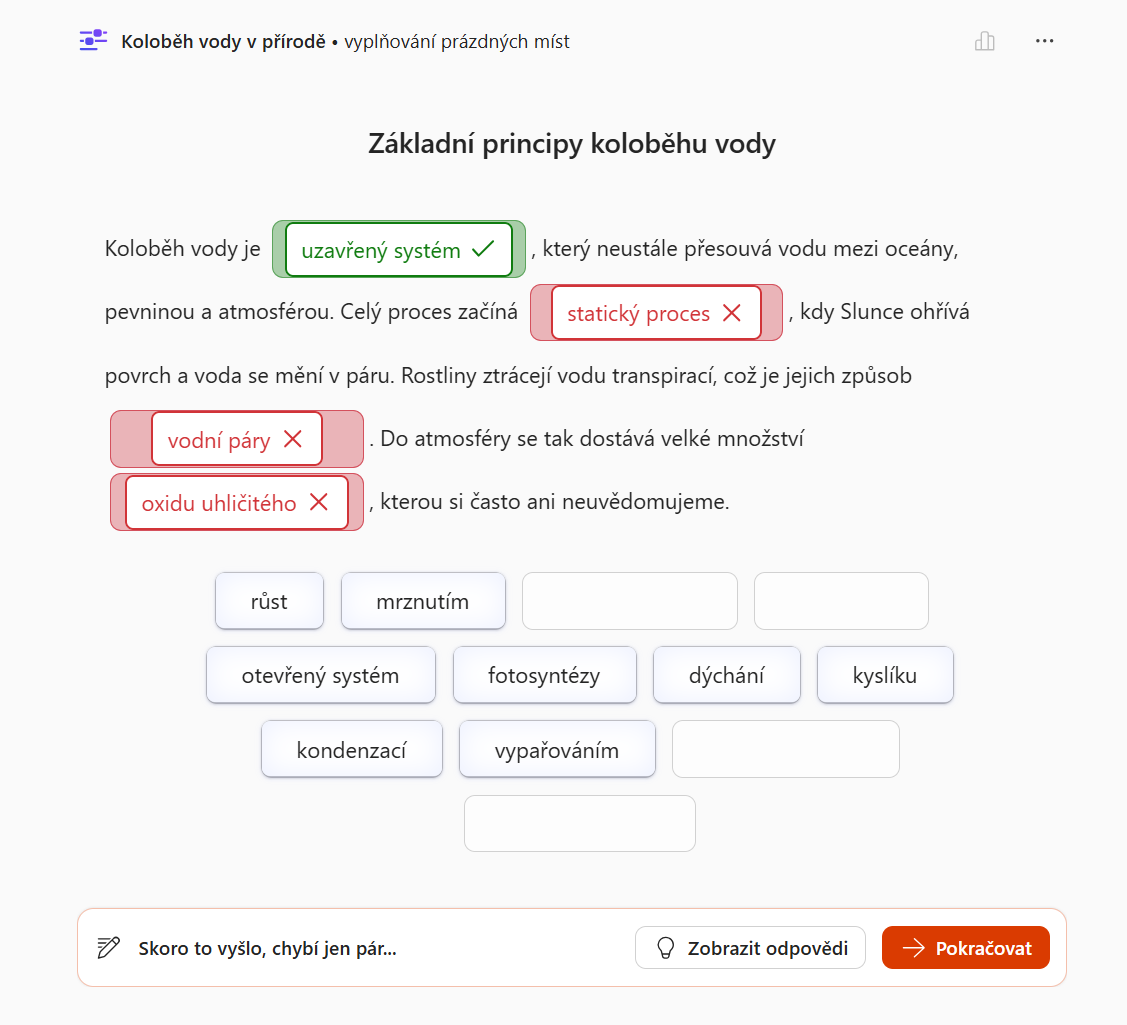This screenshot has width=1127, height=1025.
Task: Click the X on "statický proces"
Action: point(732,313)
